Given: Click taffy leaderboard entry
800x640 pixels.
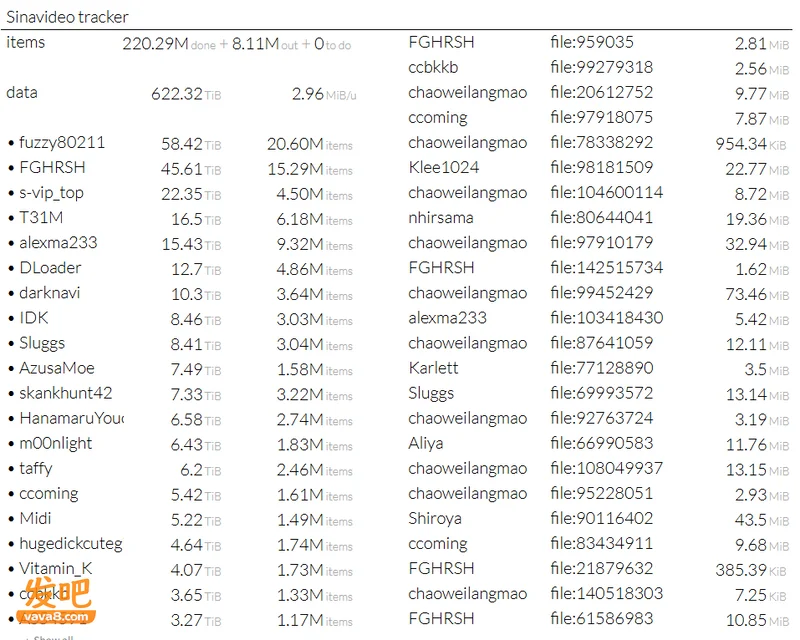Looking at the screenshot, I should [36, 469].
